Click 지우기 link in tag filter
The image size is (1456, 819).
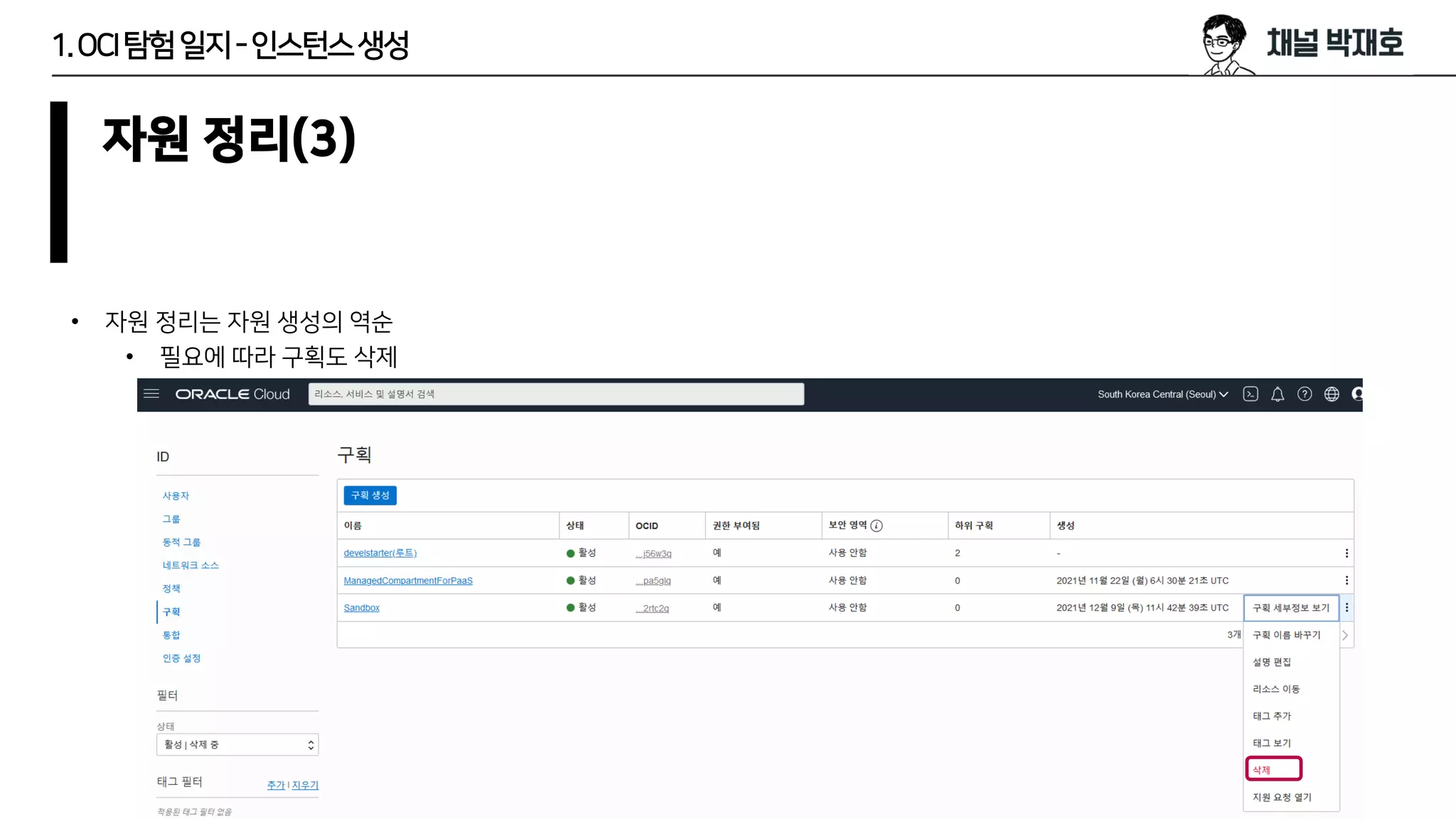pyautogui.click(x=305, y=785)
